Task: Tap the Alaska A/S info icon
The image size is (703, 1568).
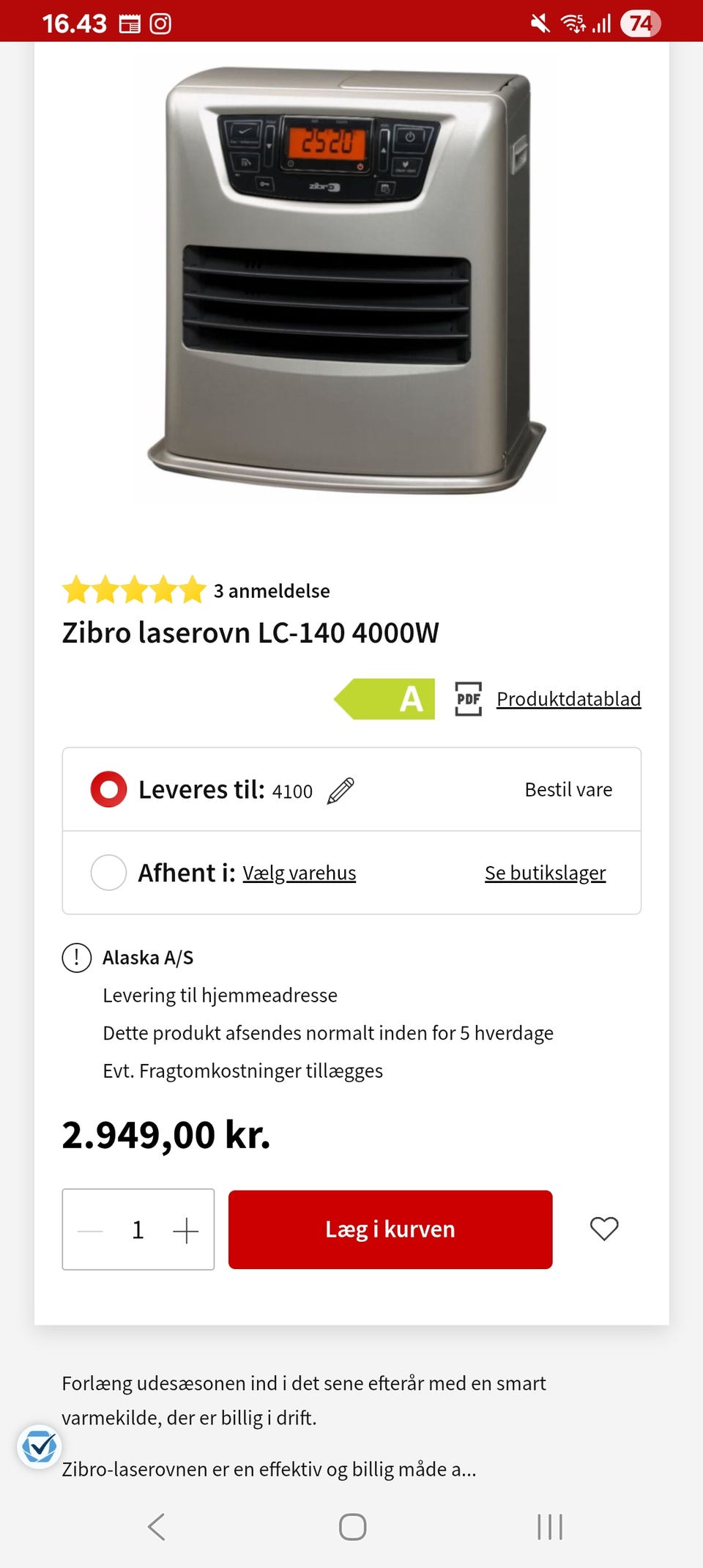Action: coord(77,958)
